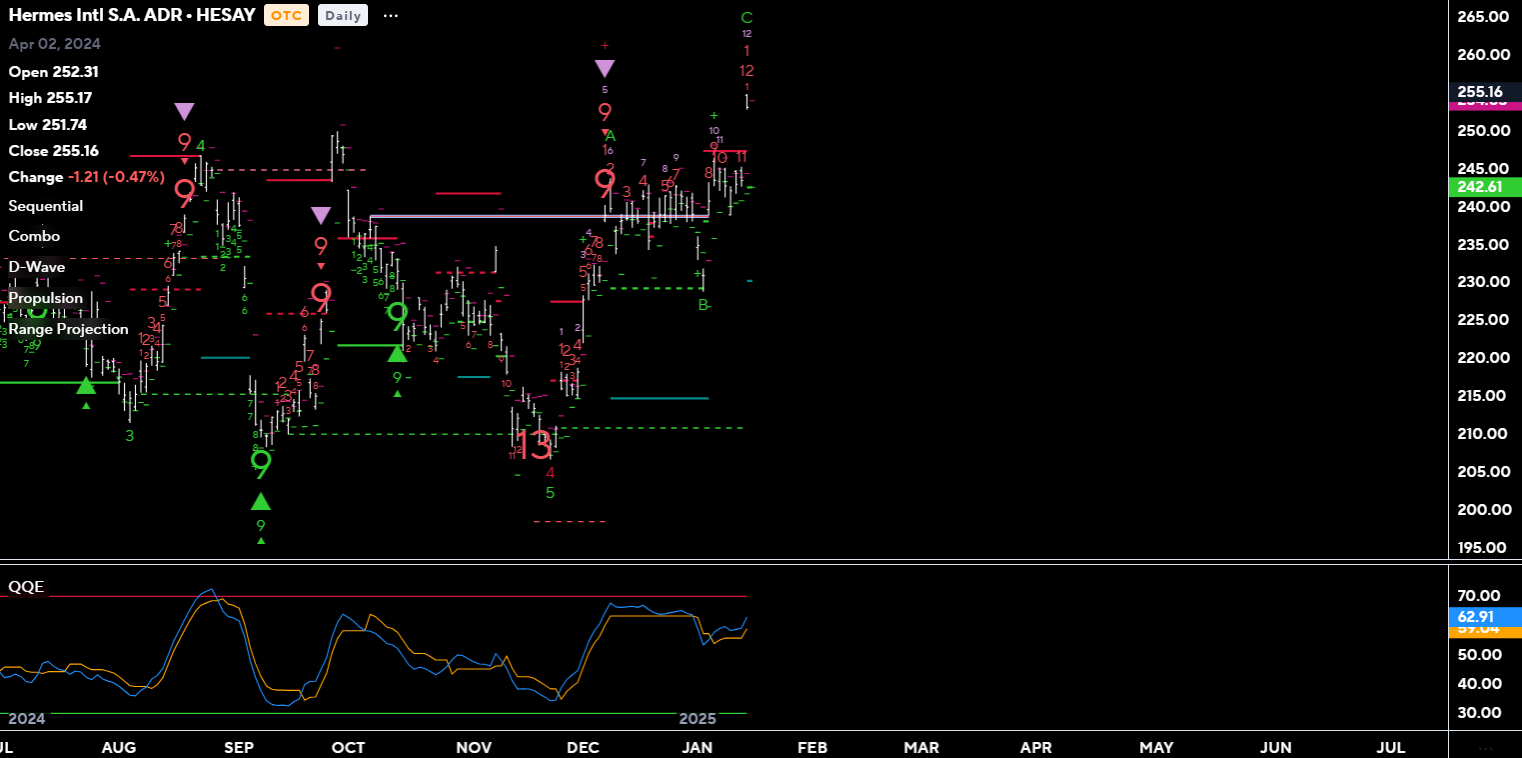
Task: Open the Daily timeframe selector
Action: coord(343,16)
